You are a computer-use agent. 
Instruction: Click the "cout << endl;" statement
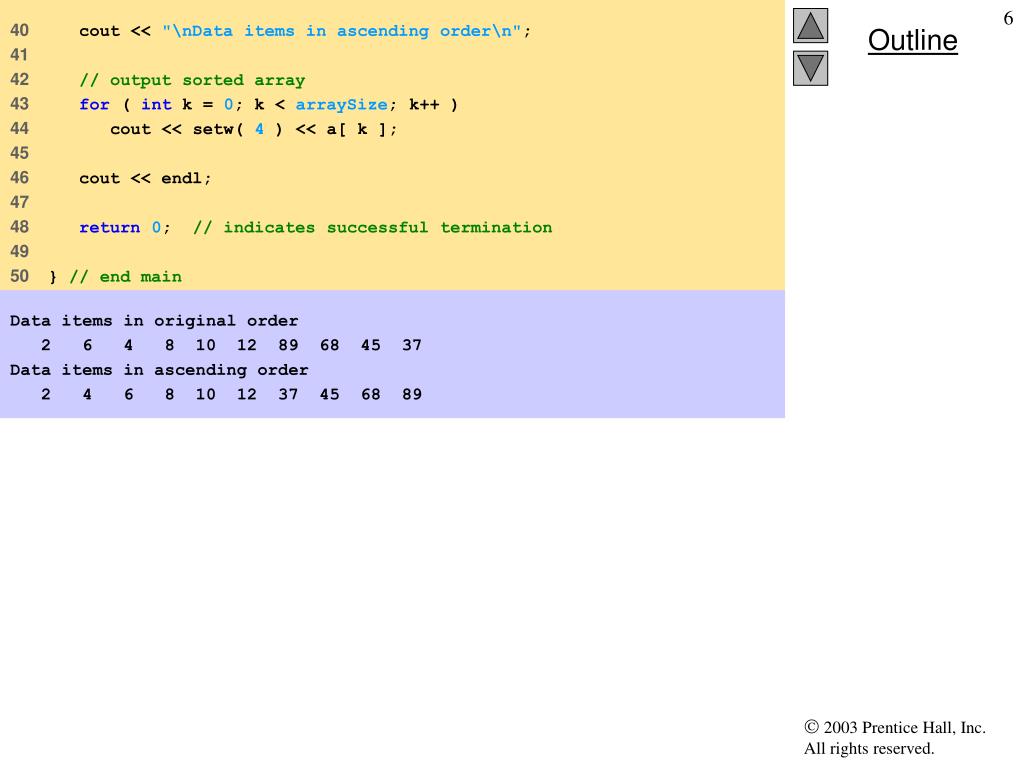pyautogui.click(x=145, y=178)
